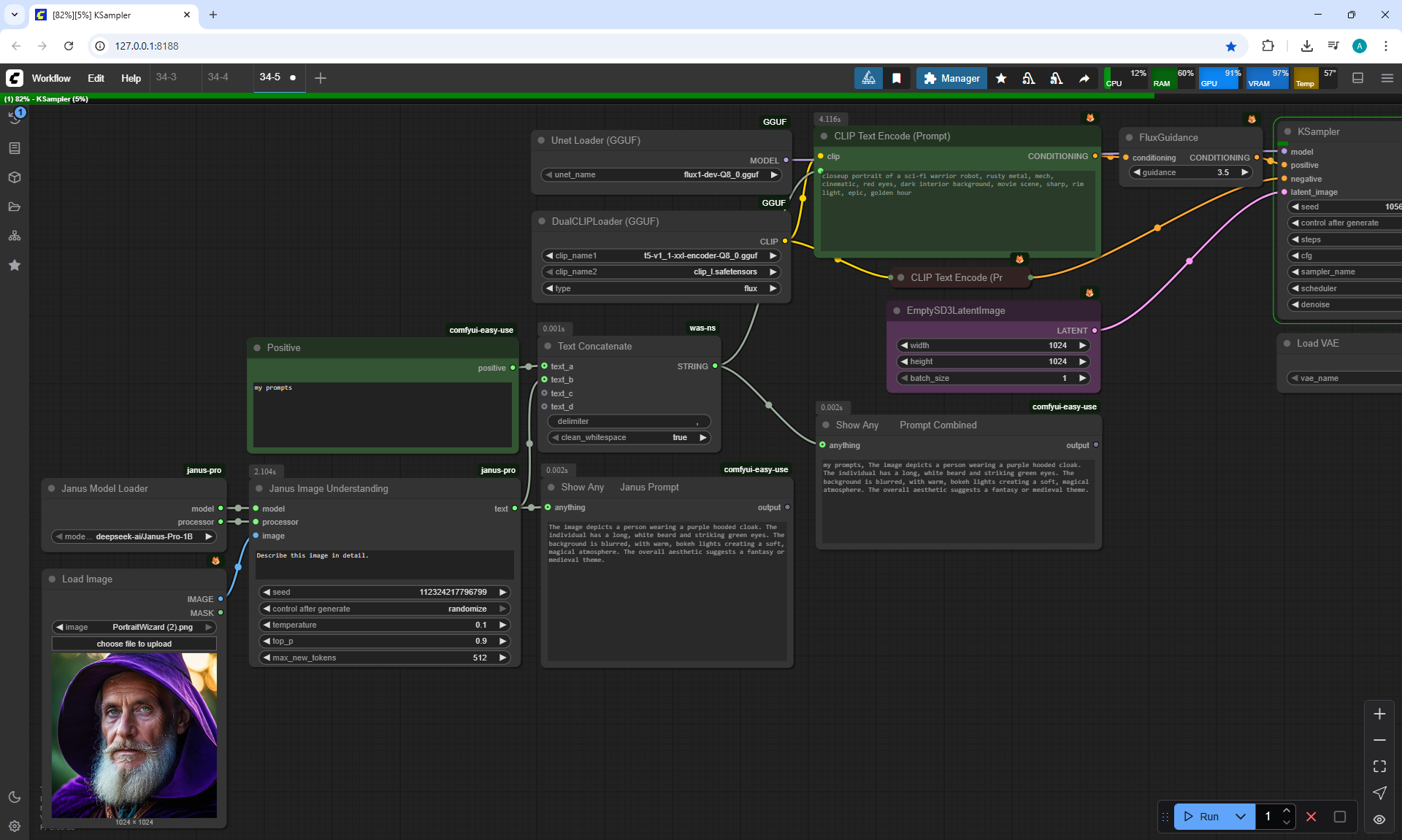Screen dimensions: 1402x840
Task: Click the Manager puzzle button
Action: pyautogui.click(x=951, y=78)
